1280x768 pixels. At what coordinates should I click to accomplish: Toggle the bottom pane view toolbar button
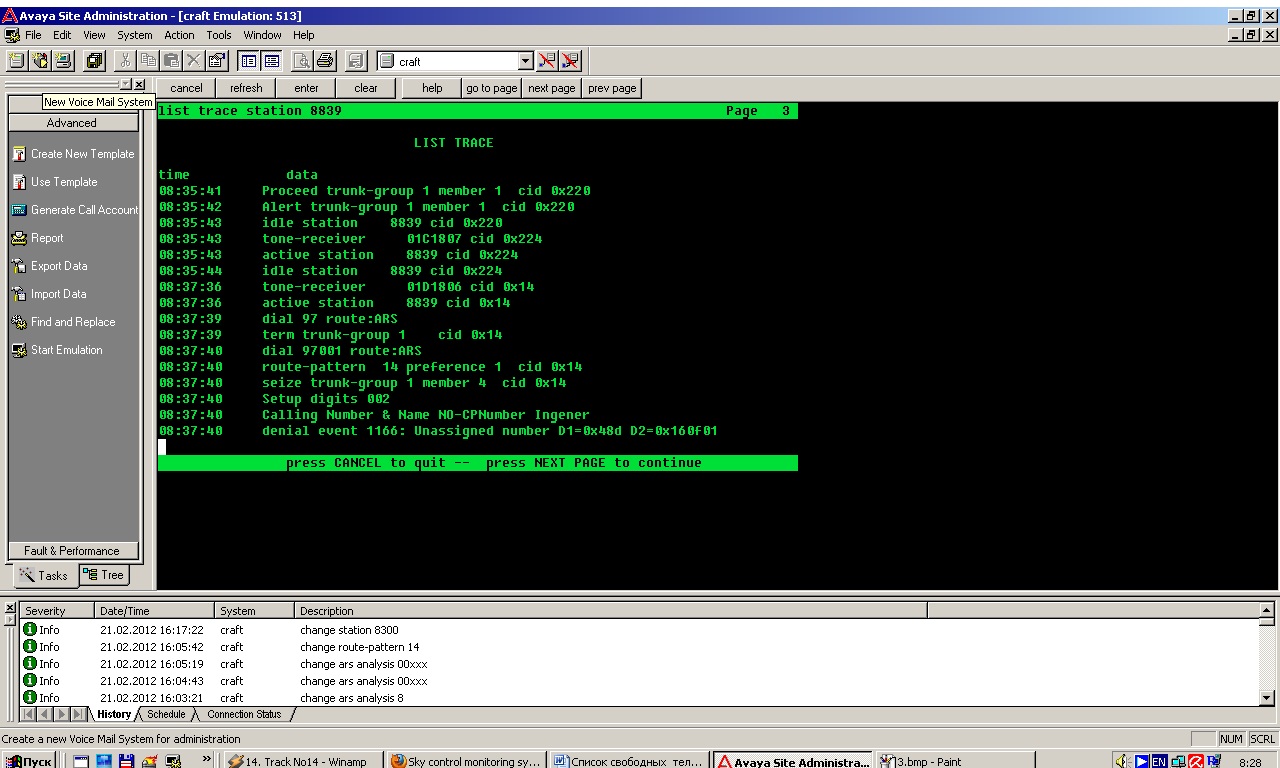click(x=271, y=61)
